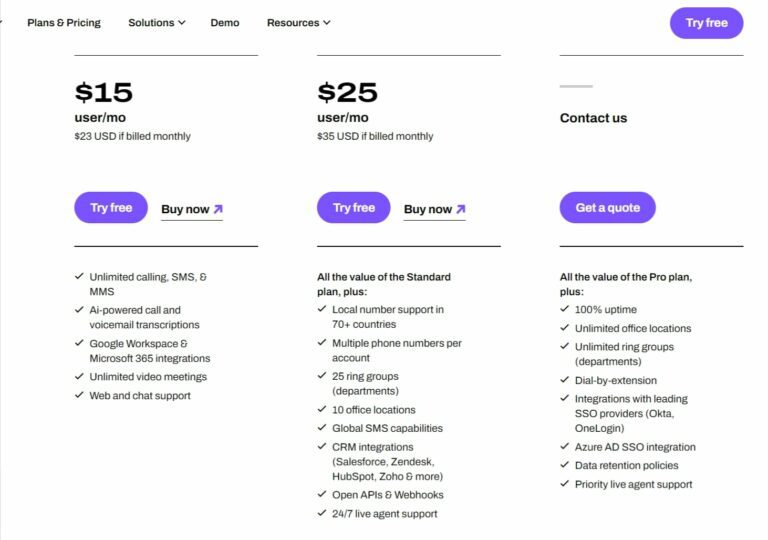
Task: Click checkmark beside 24/7 live agent support
Action: click(x=322, y=514)
